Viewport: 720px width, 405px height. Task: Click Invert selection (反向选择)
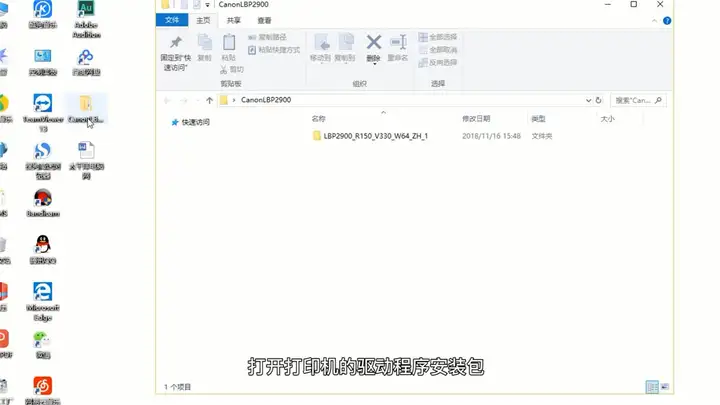[438, 62]
